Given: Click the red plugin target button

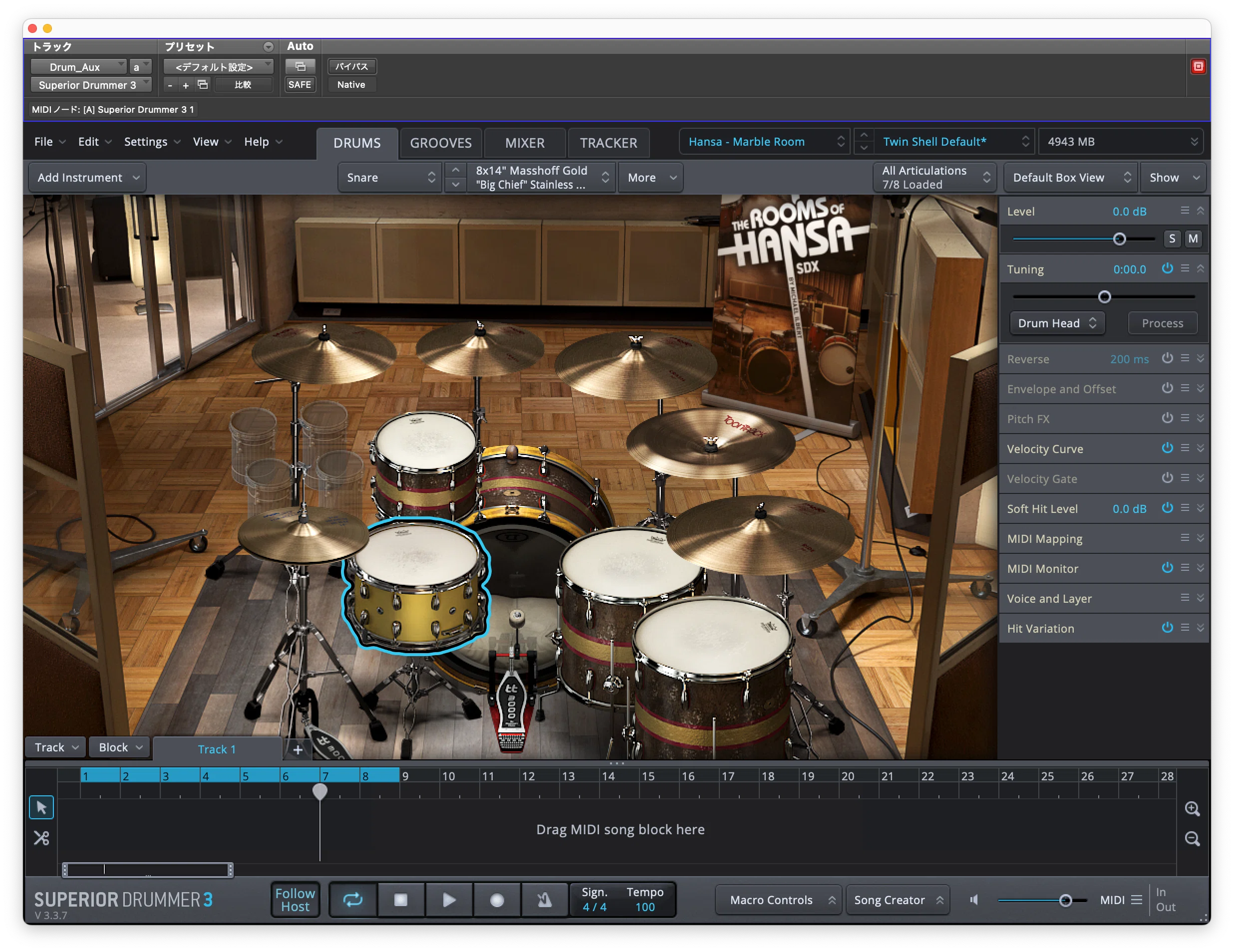Looking at the screenshot, I should [1198, 67].
